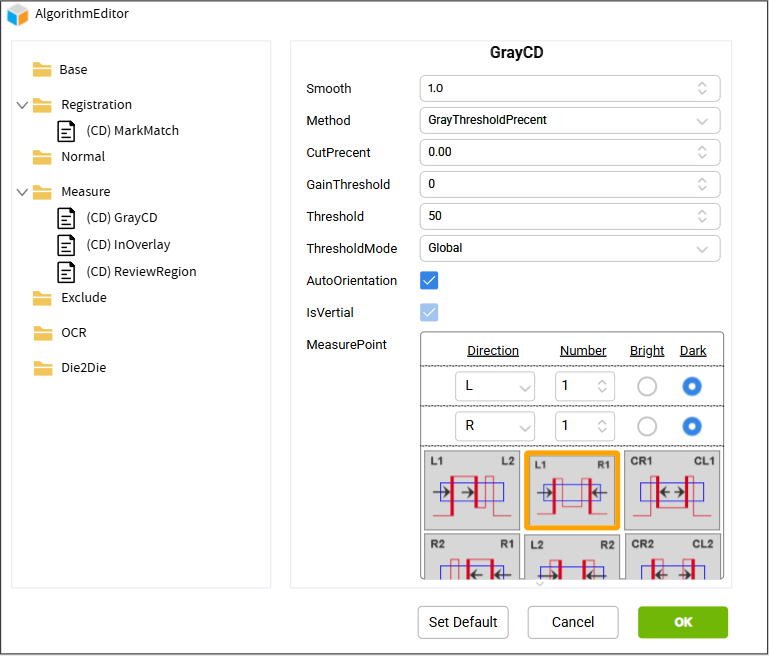This screenshot has width=769, height=656.
Task: Uncheck the AutoOrientation checkbox
Action: (x=429, y=281)
